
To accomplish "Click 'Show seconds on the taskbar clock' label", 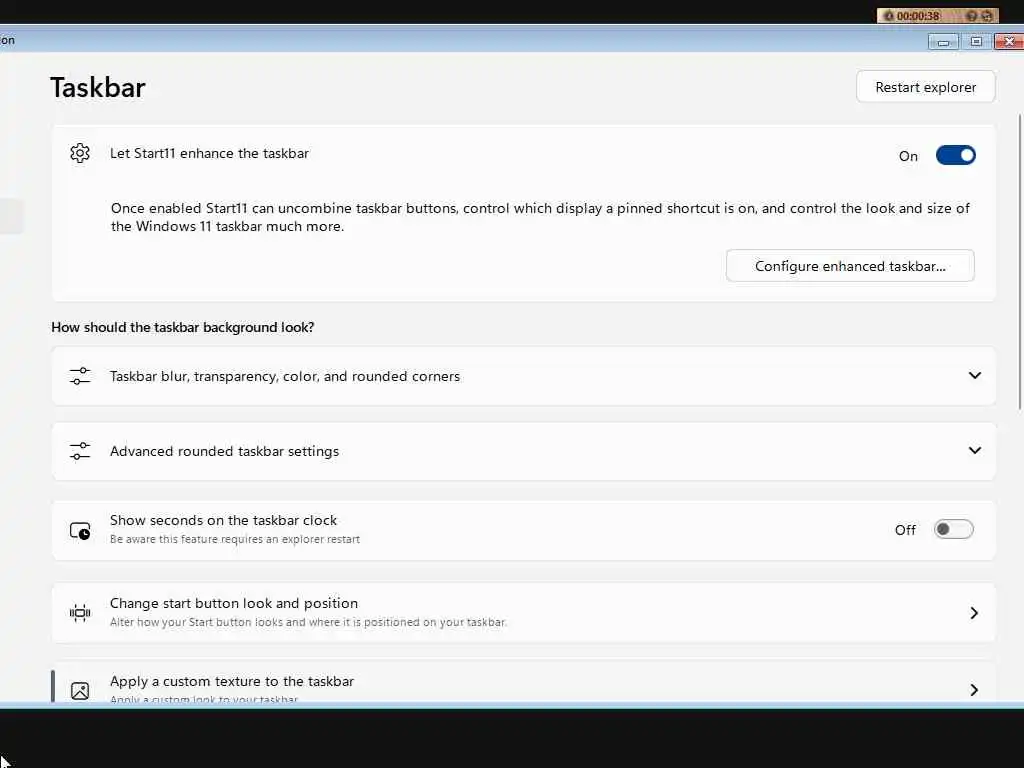I will click(223, 520).
